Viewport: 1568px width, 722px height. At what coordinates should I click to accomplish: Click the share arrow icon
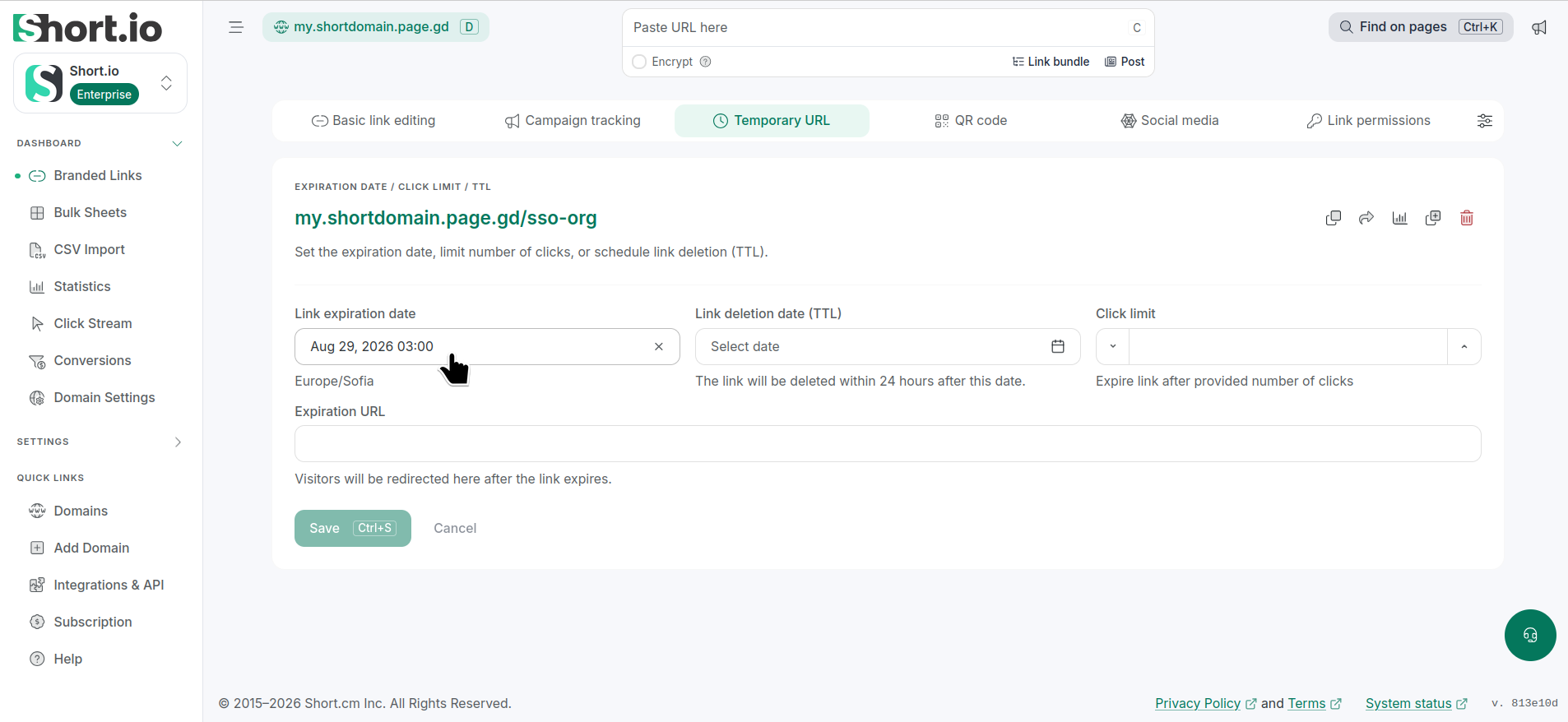coord(1366,218)
